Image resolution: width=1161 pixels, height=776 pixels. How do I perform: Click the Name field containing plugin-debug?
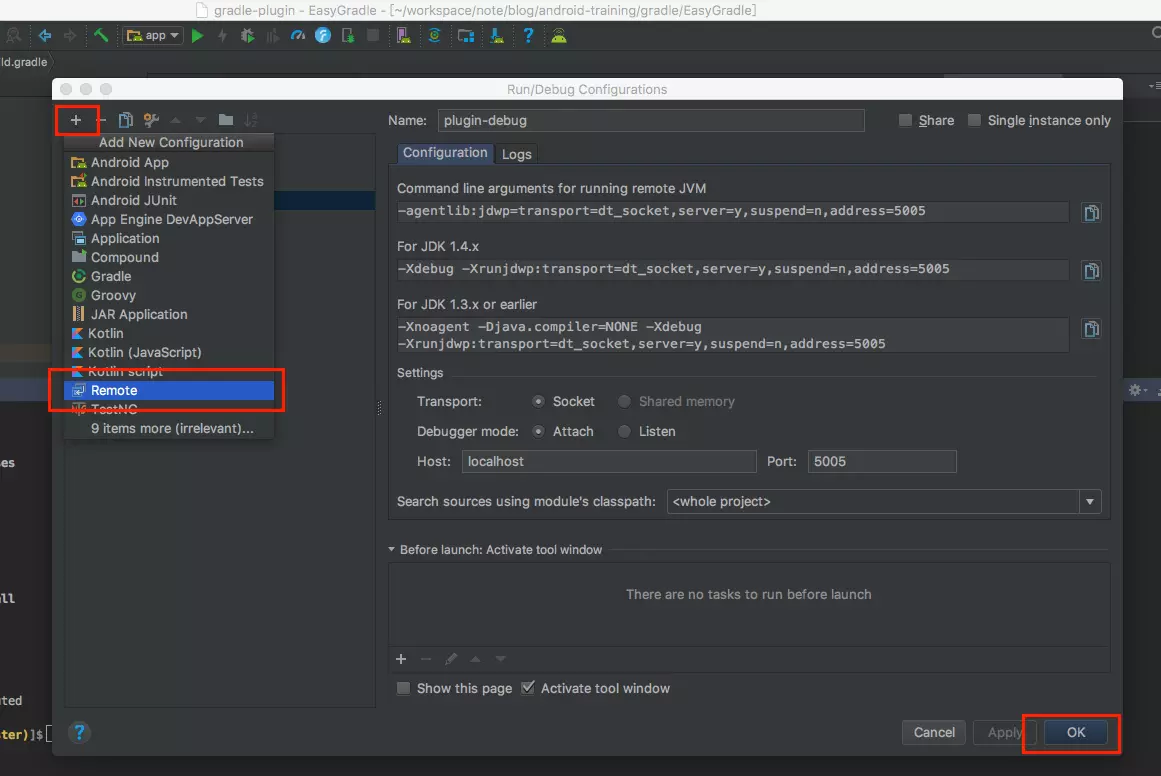(651, 121)
